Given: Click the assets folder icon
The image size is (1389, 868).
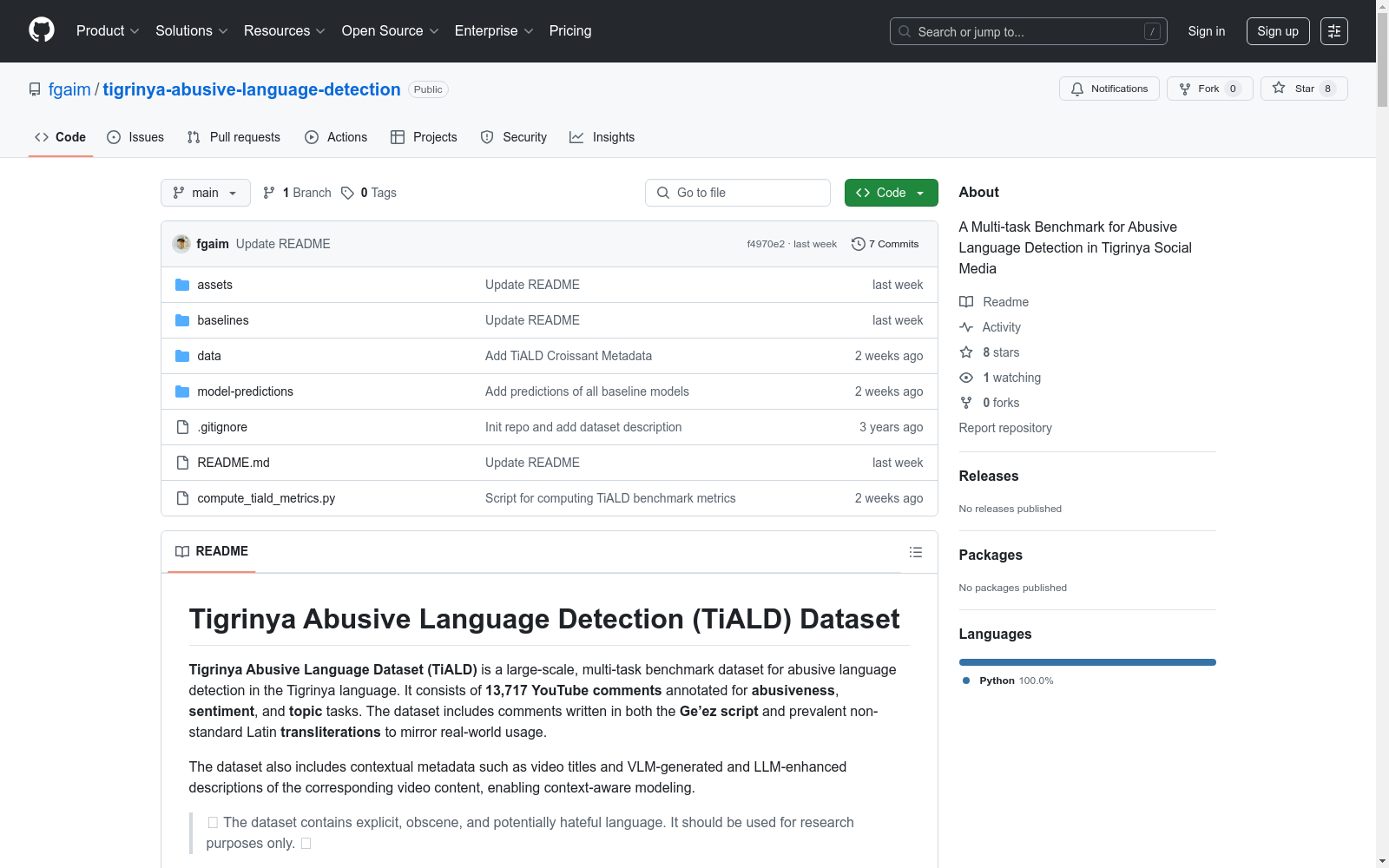Looking at the screenshot, I should point(182,285).
